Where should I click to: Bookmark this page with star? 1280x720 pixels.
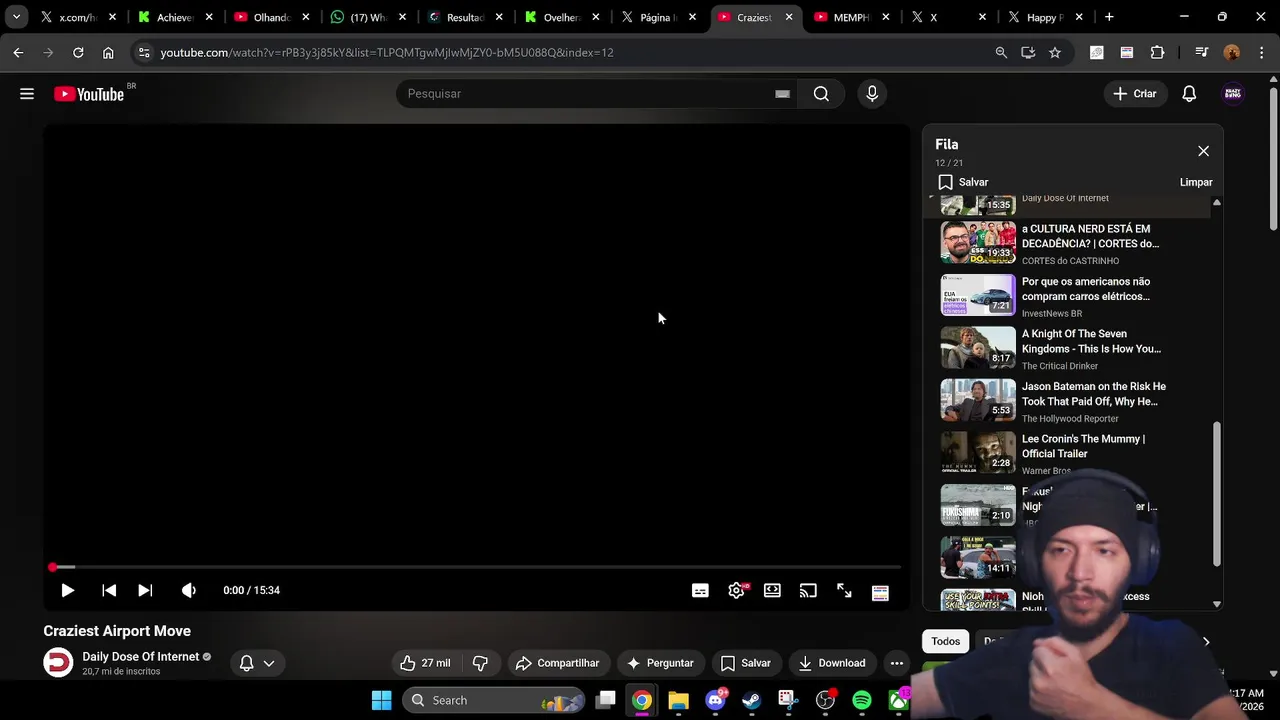(x=1055, y=53)
